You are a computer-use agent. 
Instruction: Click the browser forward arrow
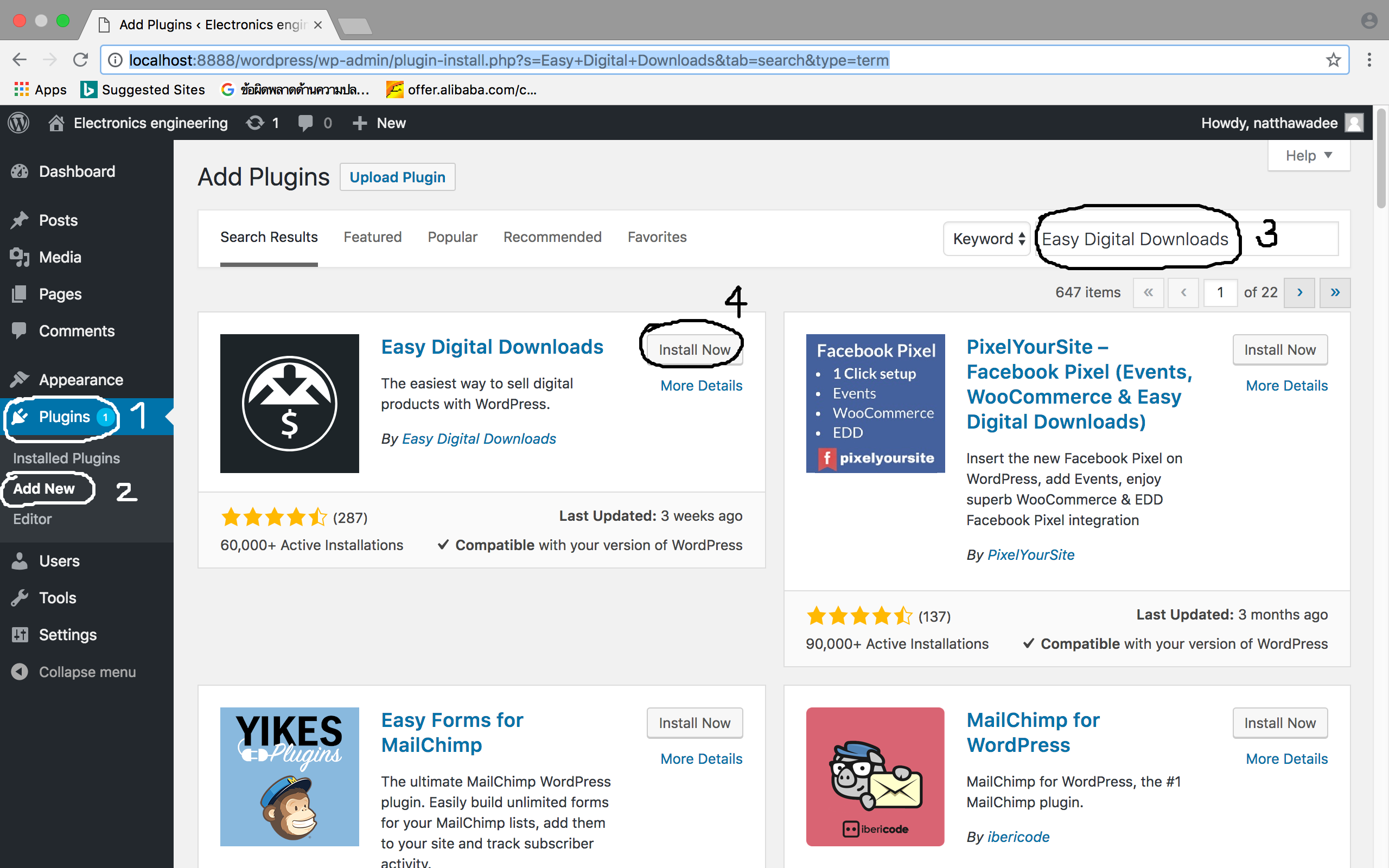[50, 60]
